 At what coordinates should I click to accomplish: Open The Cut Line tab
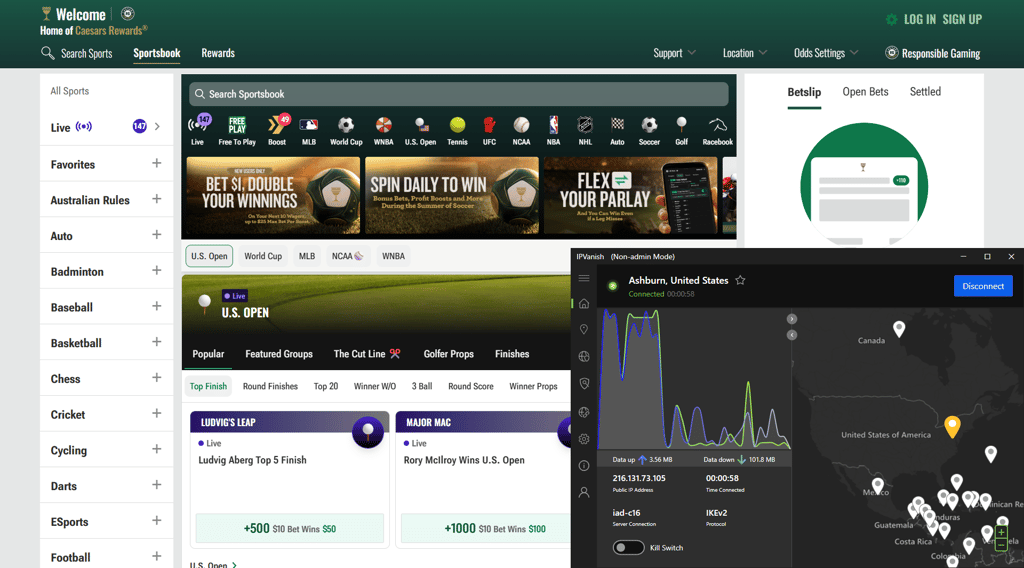[x=367, y=354]
